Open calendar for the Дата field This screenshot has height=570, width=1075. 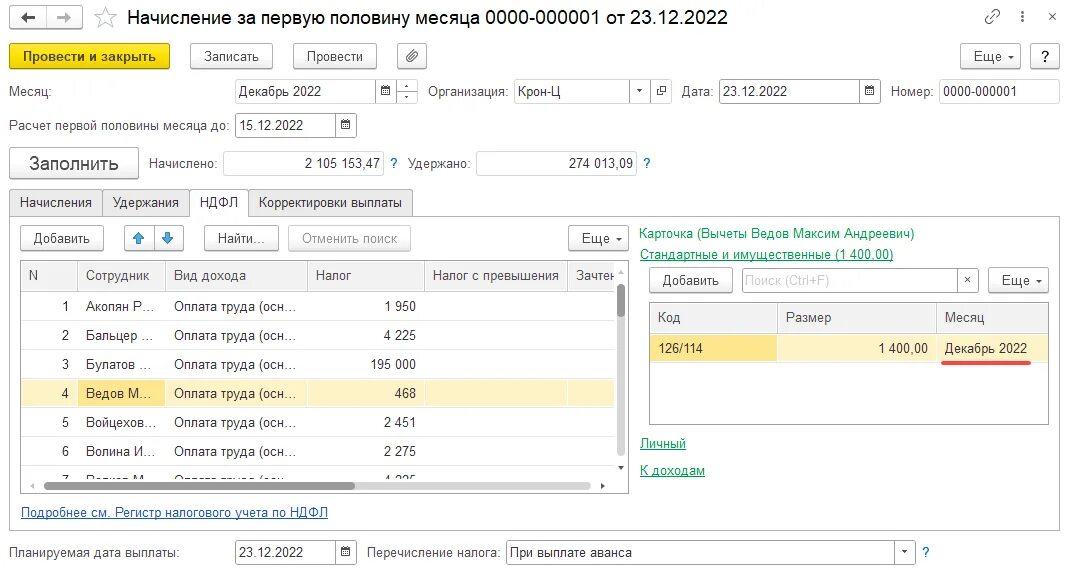[x=869, y=91]
